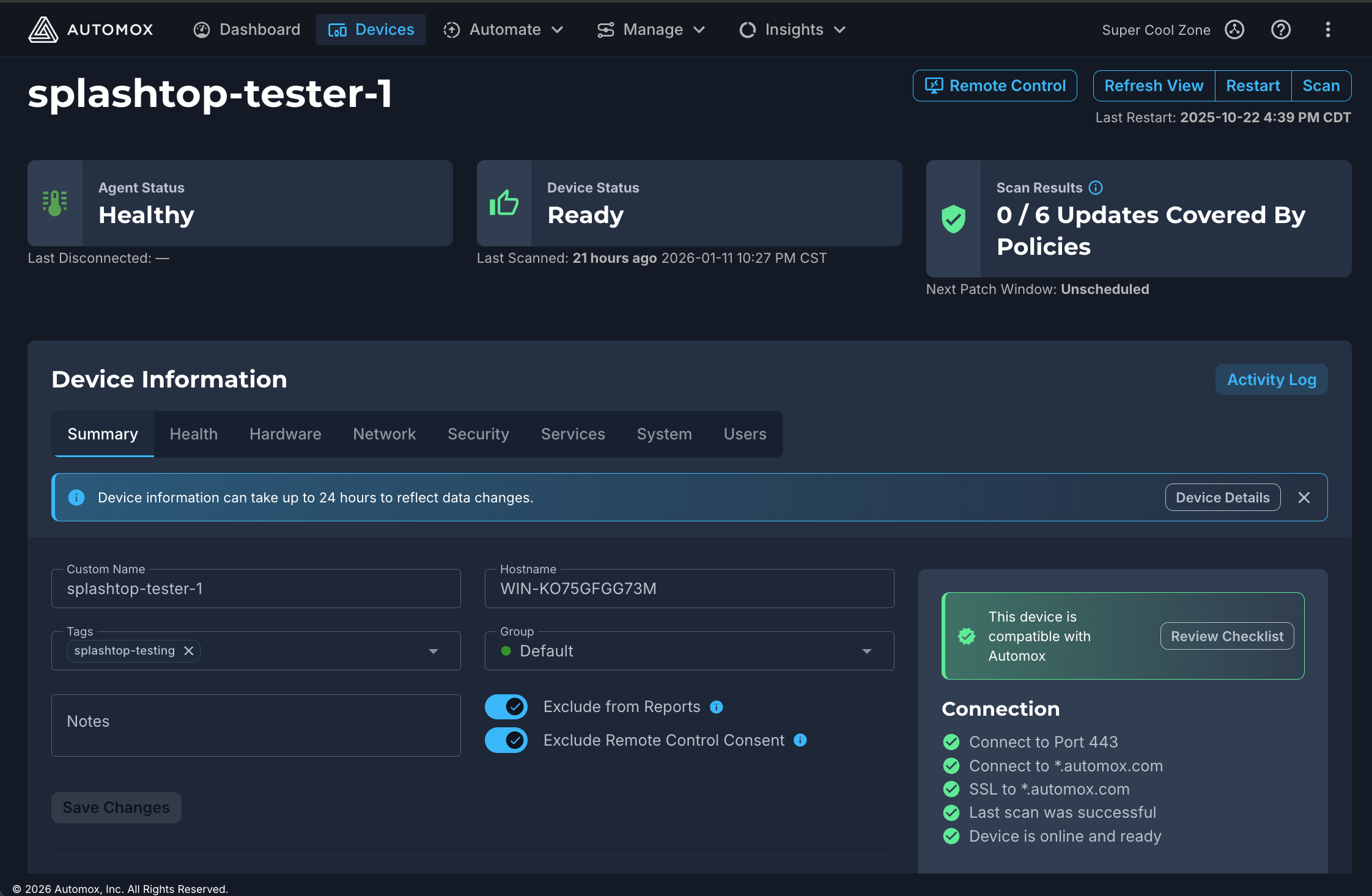Click the Restart button
Viewport: 1372px width, 896px height.
(1253, 86)
